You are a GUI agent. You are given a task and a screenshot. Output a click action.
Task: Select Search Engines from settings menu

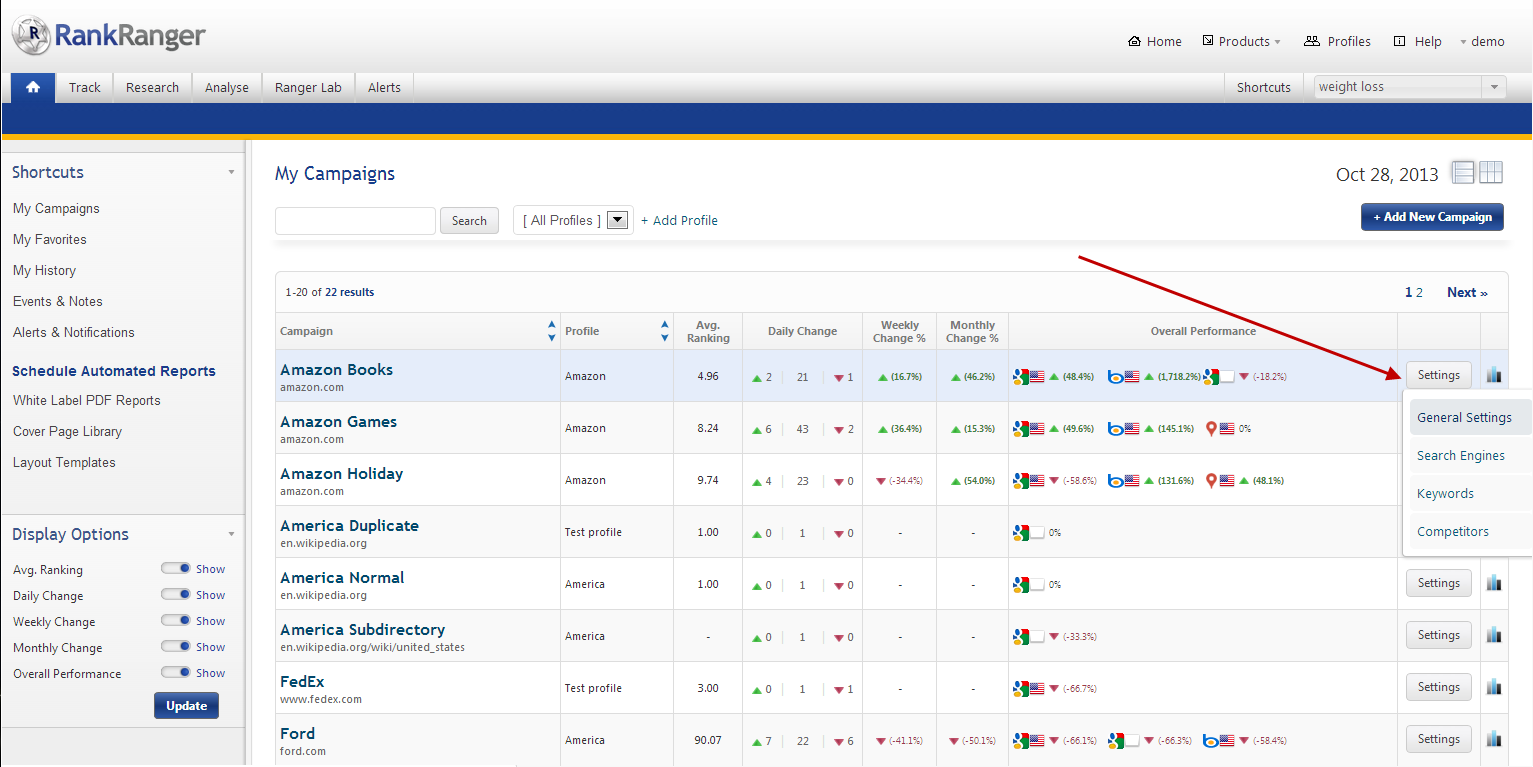(1460, 456)
